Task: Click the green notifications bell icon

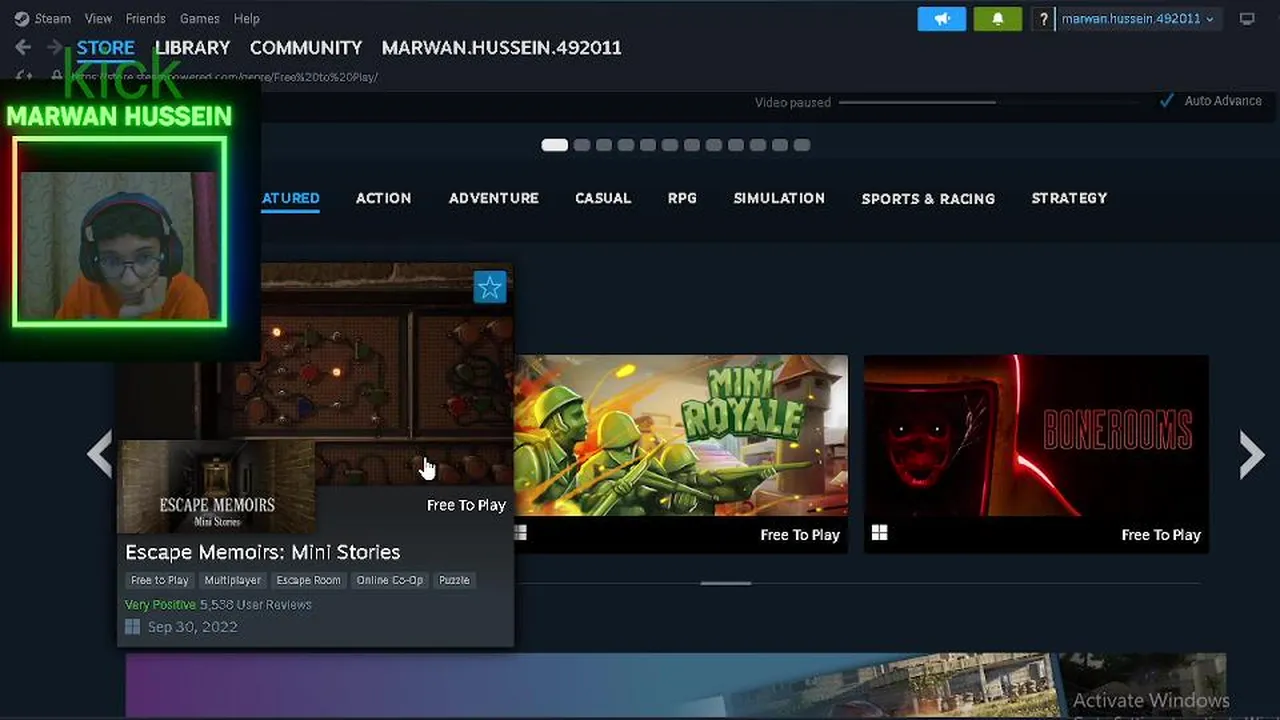Action: pyautogui.click(x=997, y=19)
